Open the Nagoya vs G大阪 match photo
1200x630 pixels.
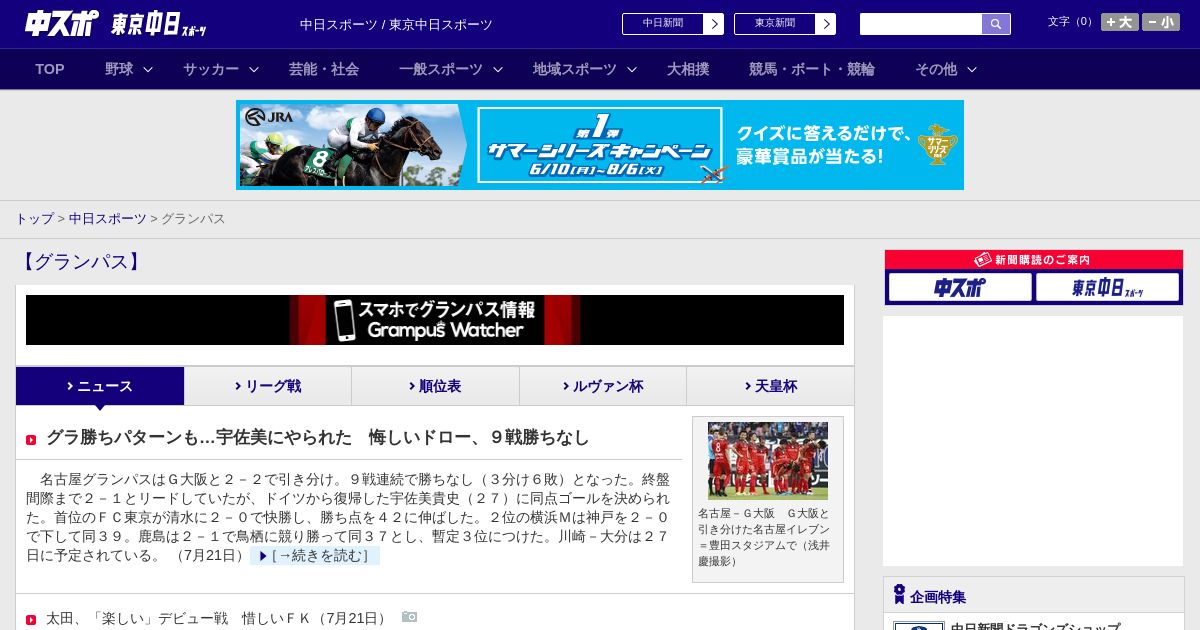[768, 461]
